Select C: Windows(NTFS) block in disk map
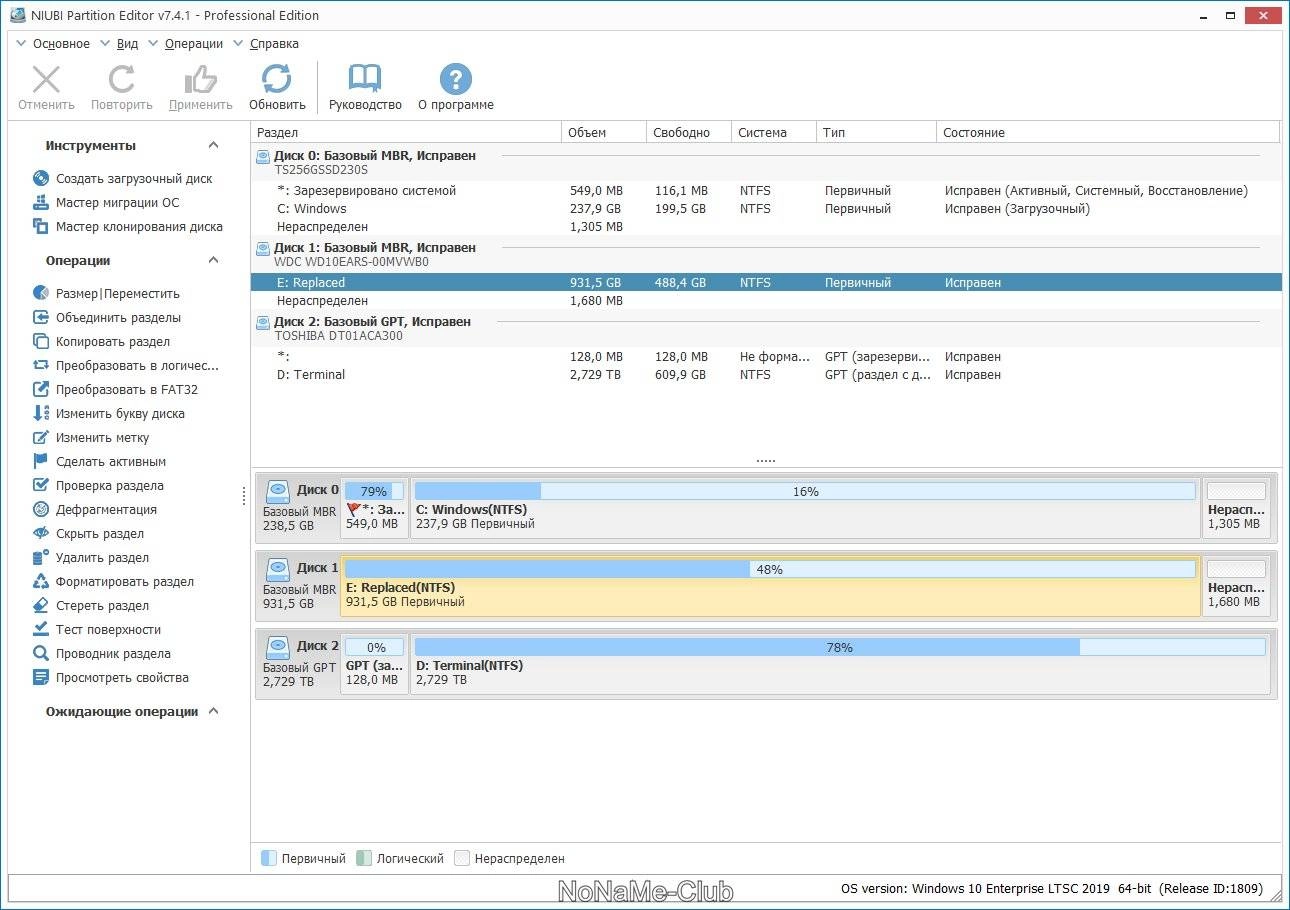1290x910 pixels. tap(805, 508)
